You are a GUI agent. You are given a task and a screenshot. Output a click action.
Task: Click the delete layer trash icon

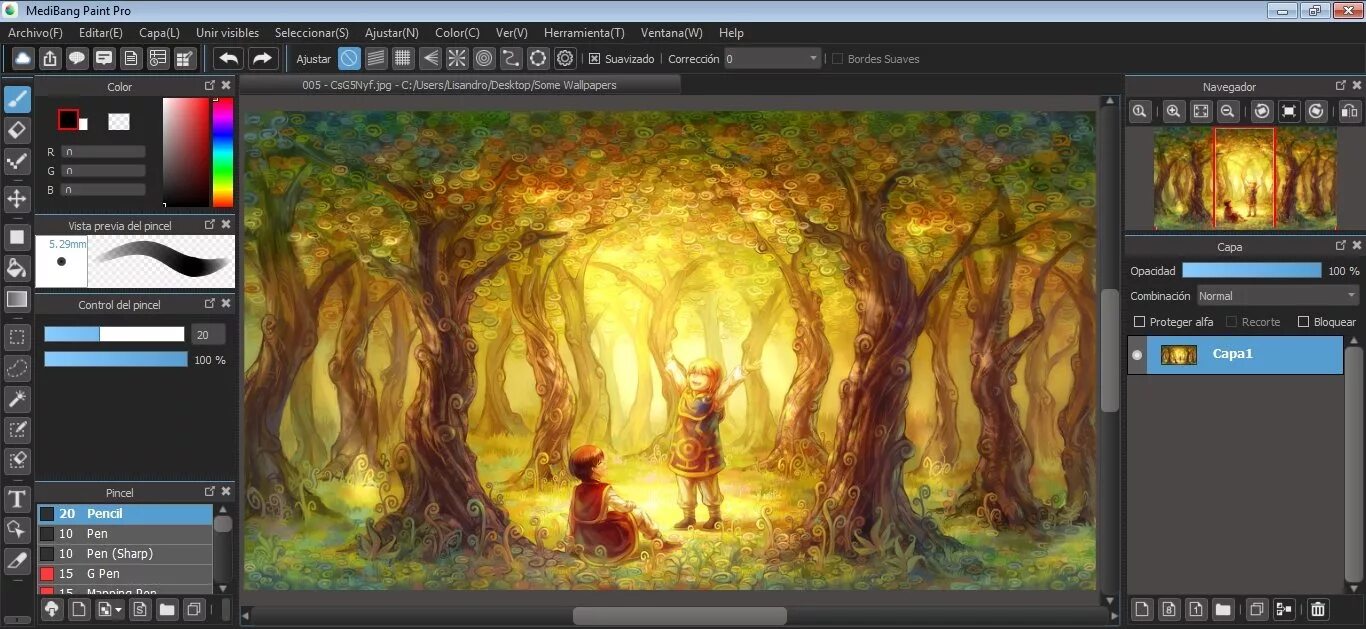click(1318, 608)
